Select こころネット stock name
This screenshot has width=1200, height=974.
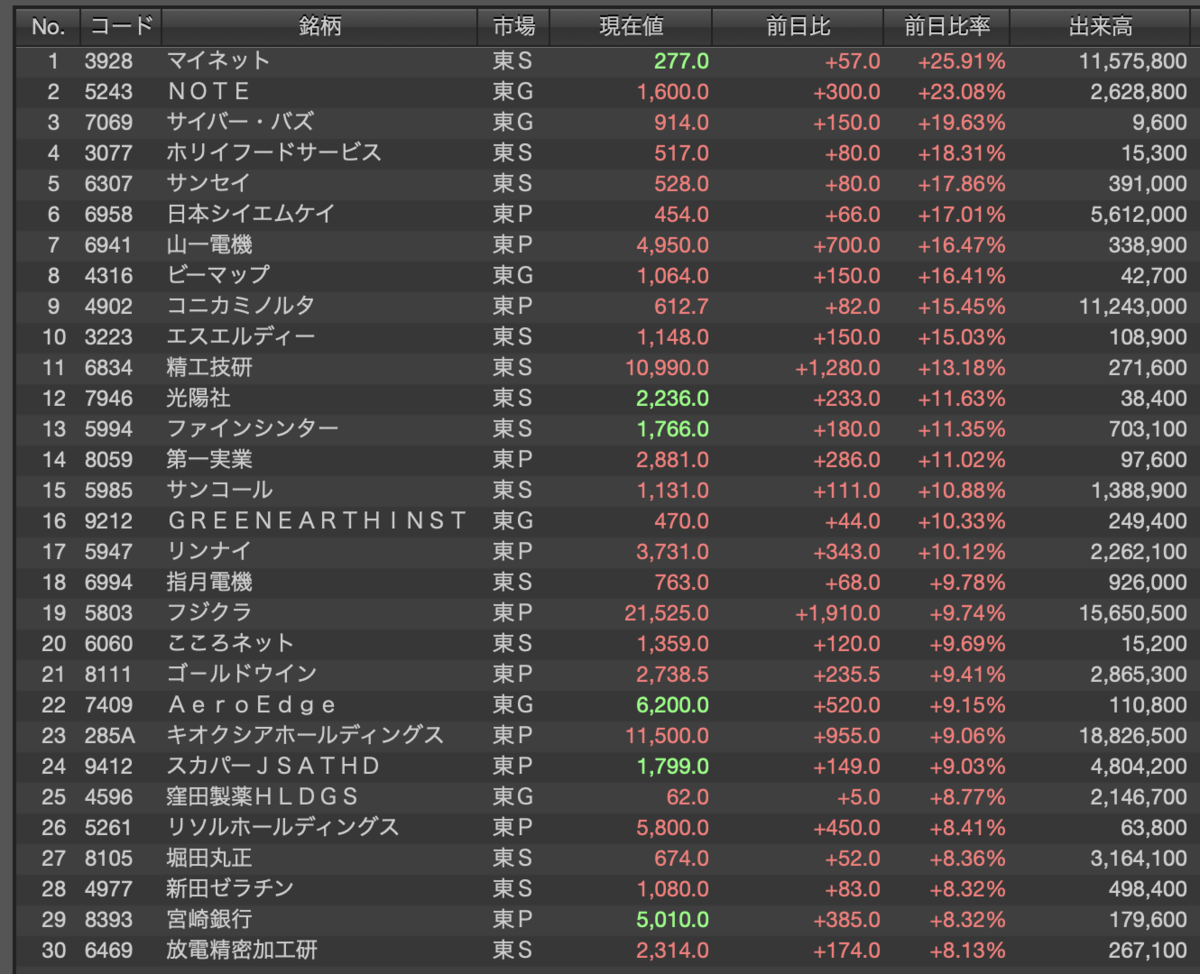[x=230, y=643]
